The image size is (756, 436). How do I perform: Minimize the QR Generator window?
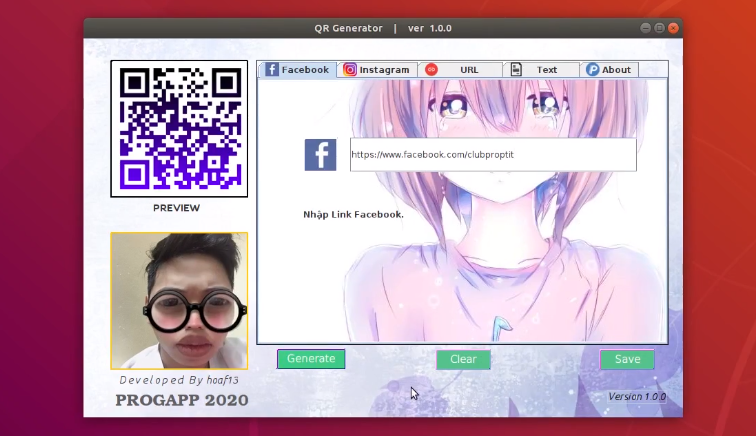[646, 28]
